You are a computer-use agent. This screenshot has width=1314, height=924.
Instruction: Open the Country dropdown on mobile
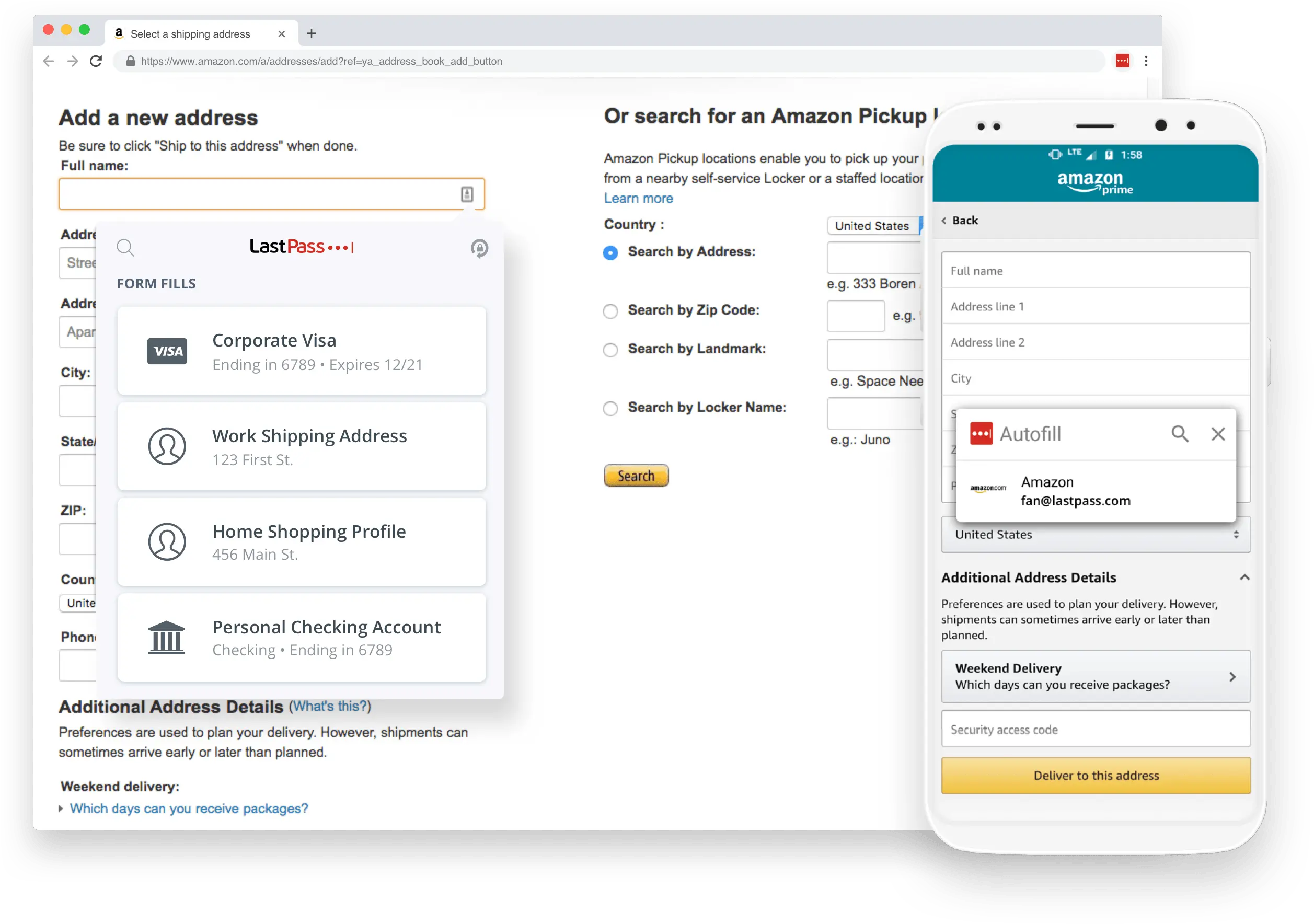point(1096,534)
